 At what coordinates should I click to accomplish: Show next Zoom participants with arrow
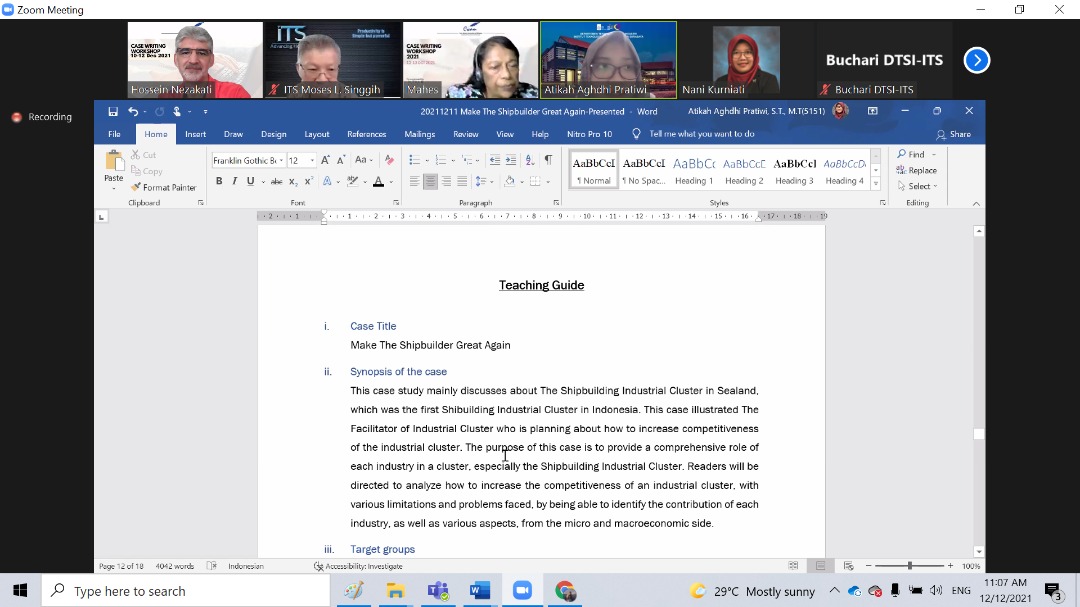click(x=977, y=60)
